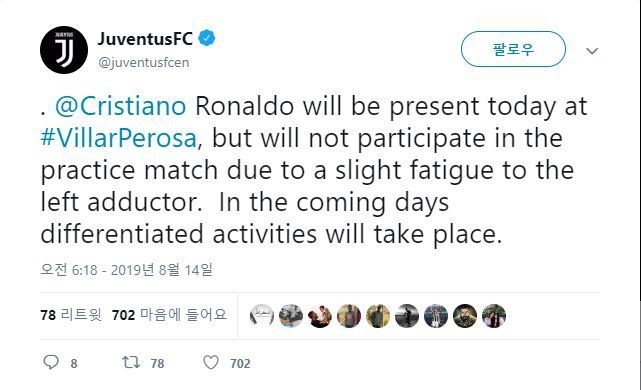Click the last liker avatar thumbnail
The image size is (641, 390).
(x=494, y=316)
